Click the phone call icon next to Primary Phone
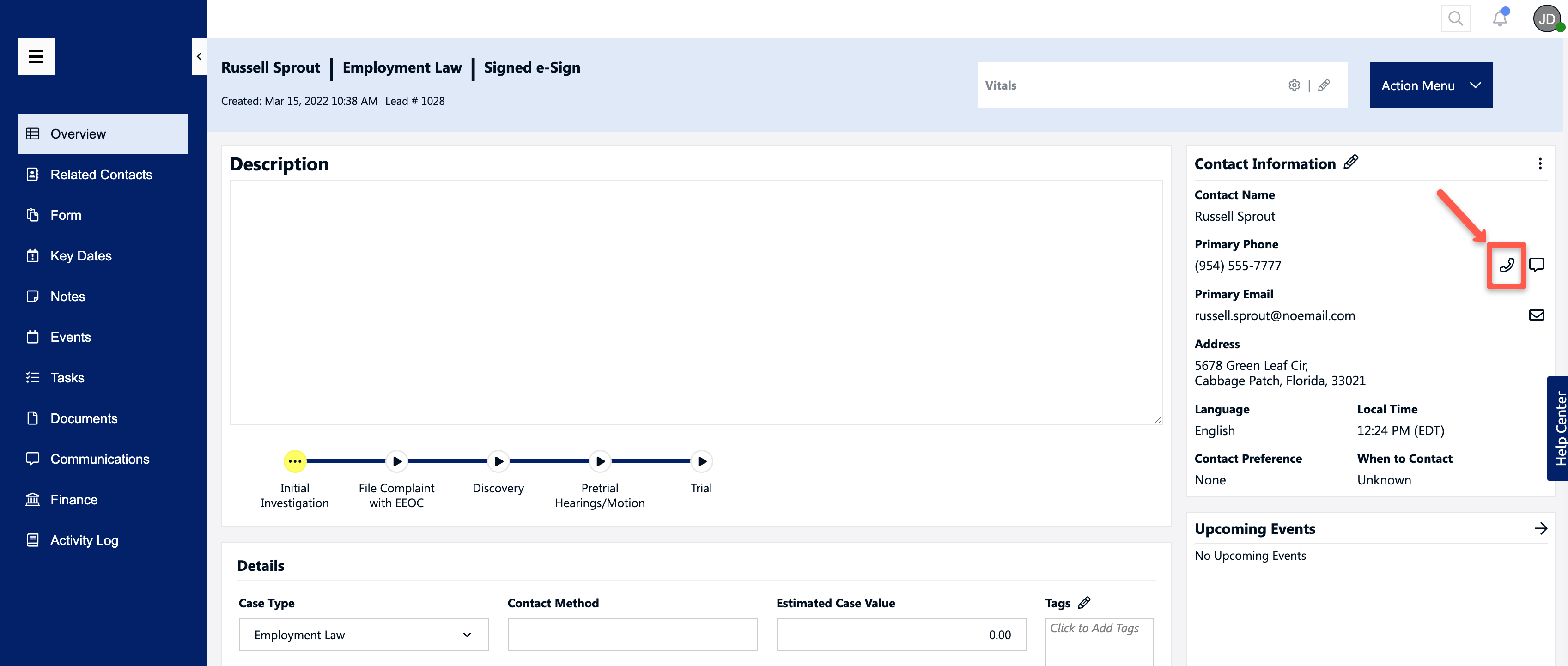The width and height of the screenshot is (1568, 666). [x=1506, y=265]
